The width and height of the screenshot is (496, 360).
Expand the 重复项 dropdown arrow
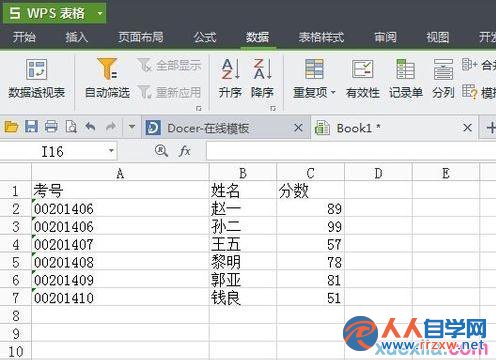333,92
